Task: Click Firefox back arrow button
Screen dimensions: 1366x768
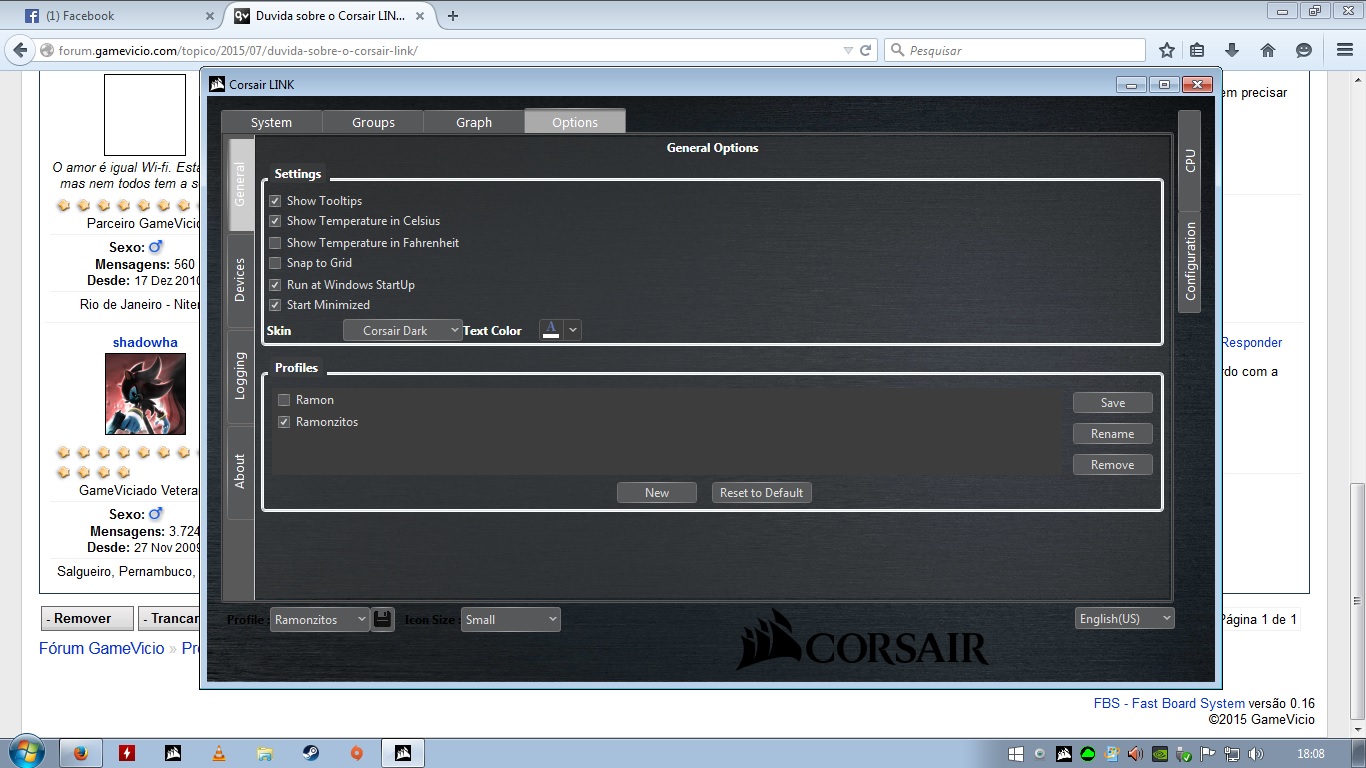Action: 21,50
